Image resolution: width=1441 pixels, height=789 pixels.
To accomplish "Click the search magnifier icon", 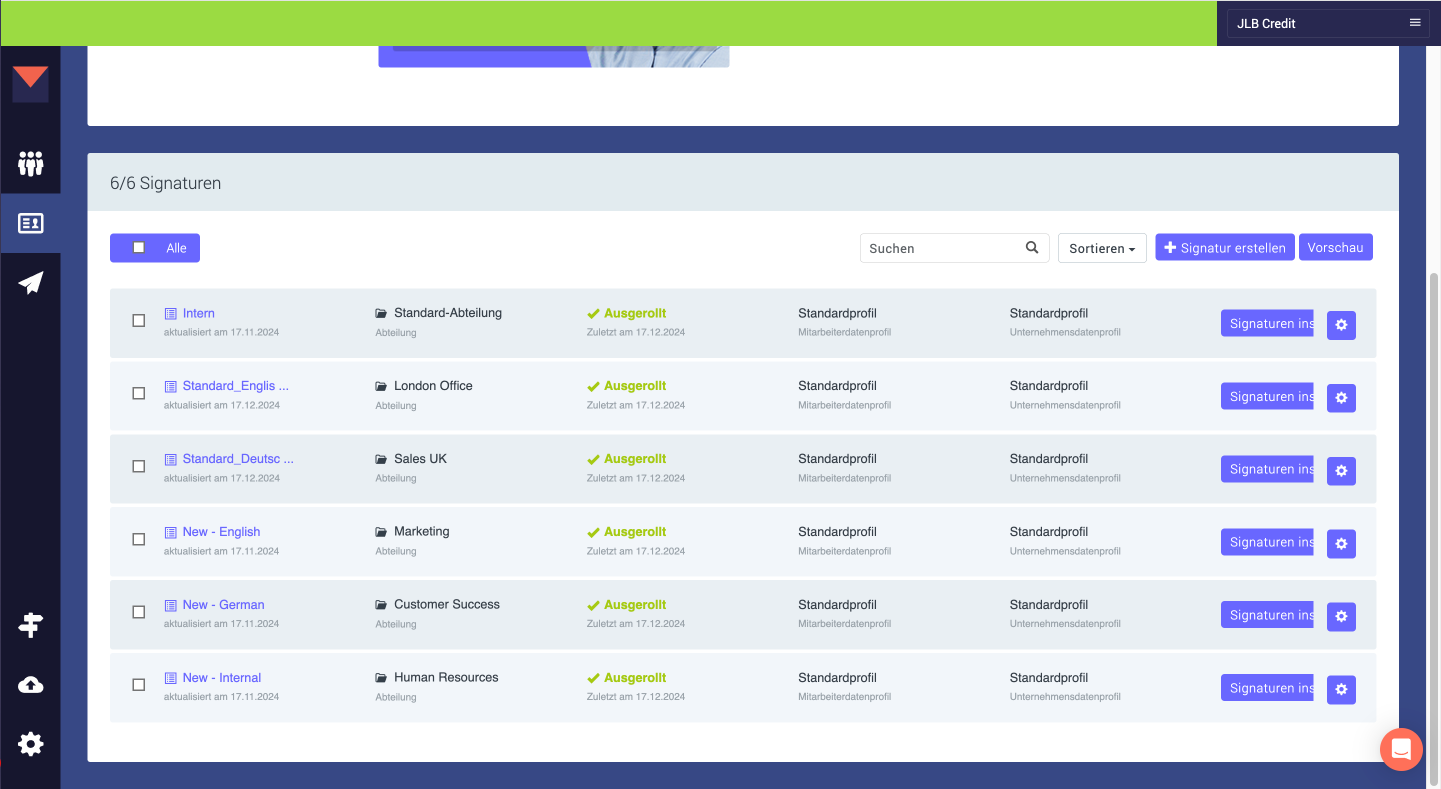I will point(1032,248).
